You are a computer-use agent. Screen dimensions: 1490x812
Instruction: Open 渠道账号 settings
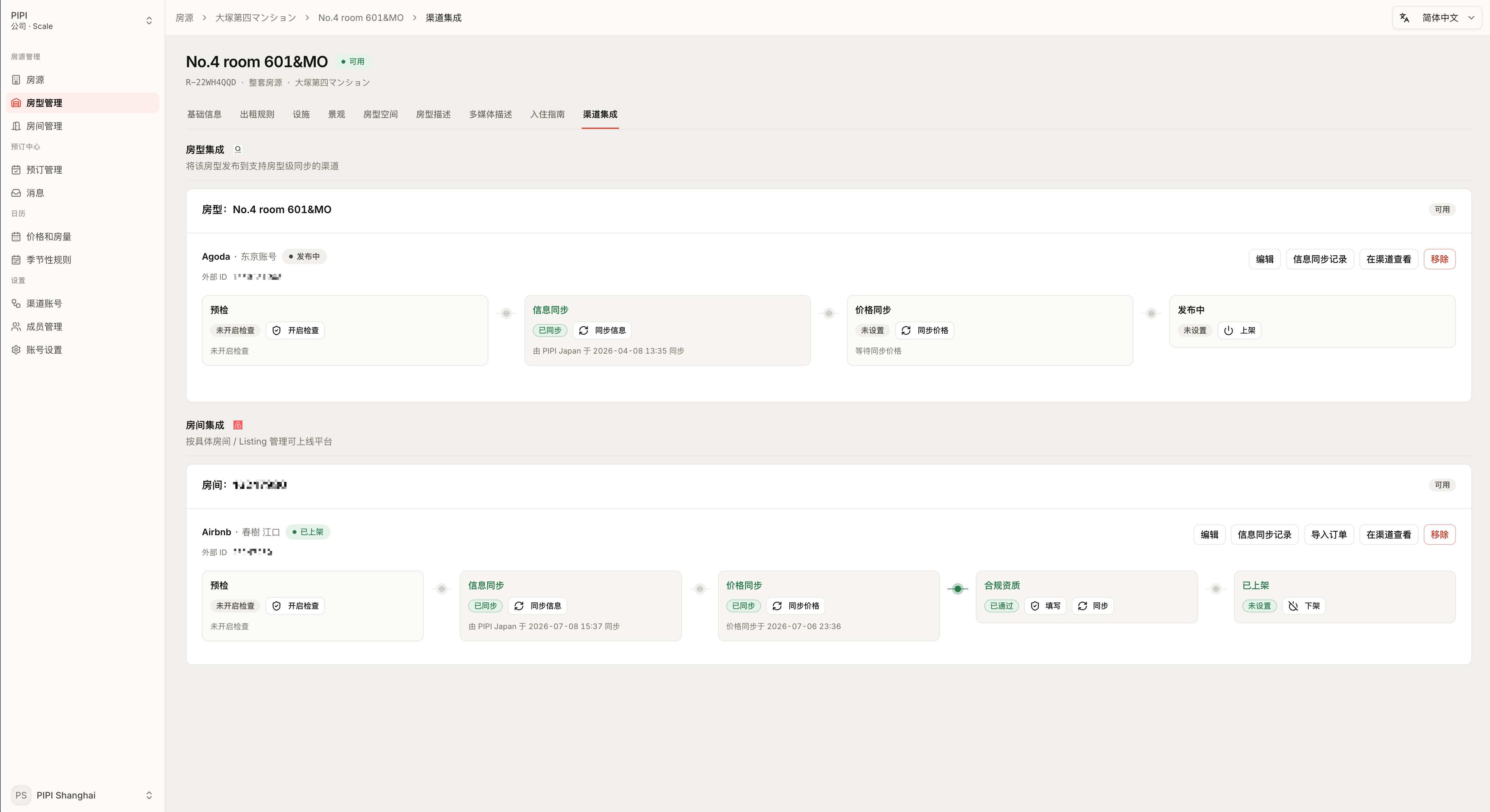[82, 304]
